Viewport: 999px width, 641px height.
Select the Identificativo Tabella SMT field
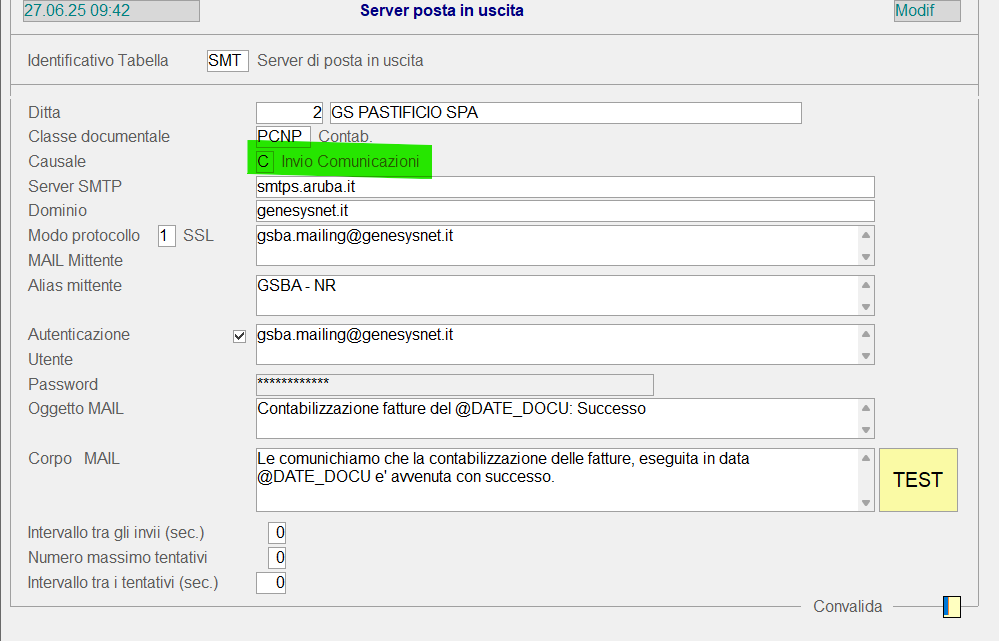[227, 61]
